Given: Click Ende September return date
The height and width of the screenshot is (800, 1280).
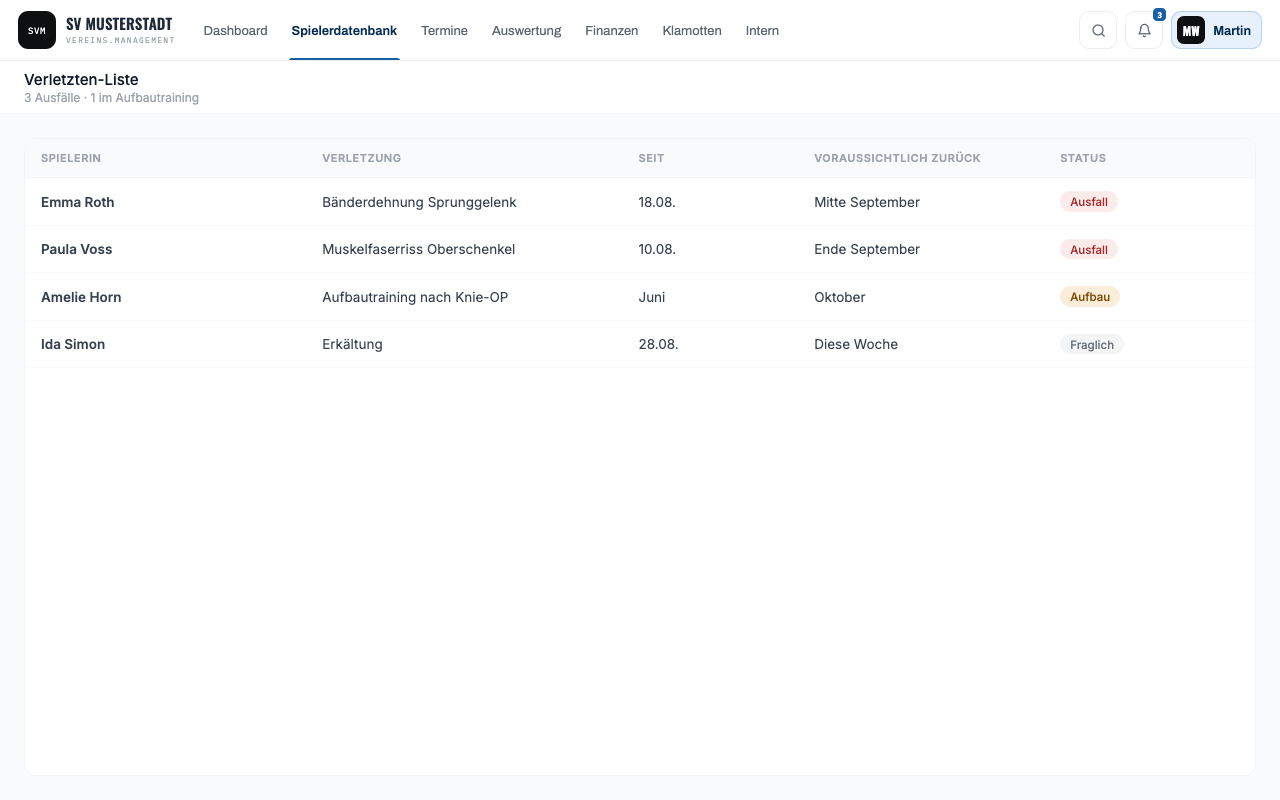Looking at the screenshot, I should 867,249.
